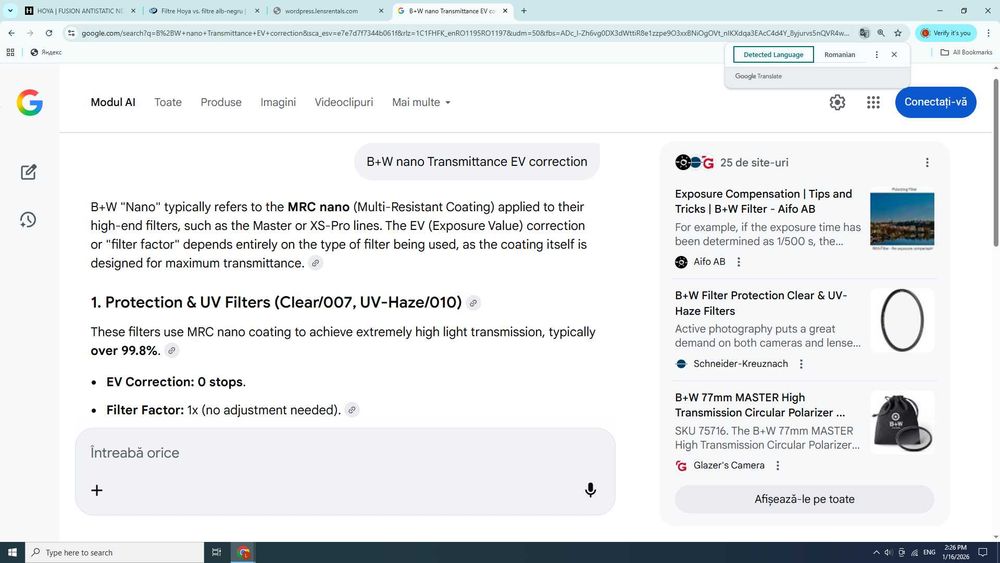The height and width of the screenshot is (563, 1000).
Task: Open Task View on the taskbar
Action: pos(216,552)
